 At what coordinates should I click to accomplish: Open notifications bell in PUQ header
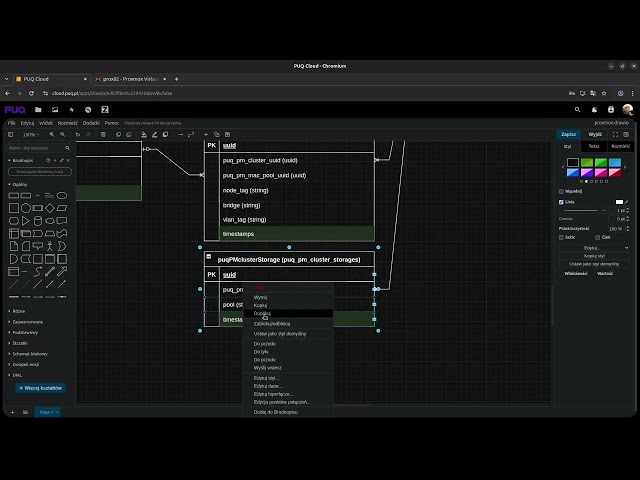coord(594,110)
